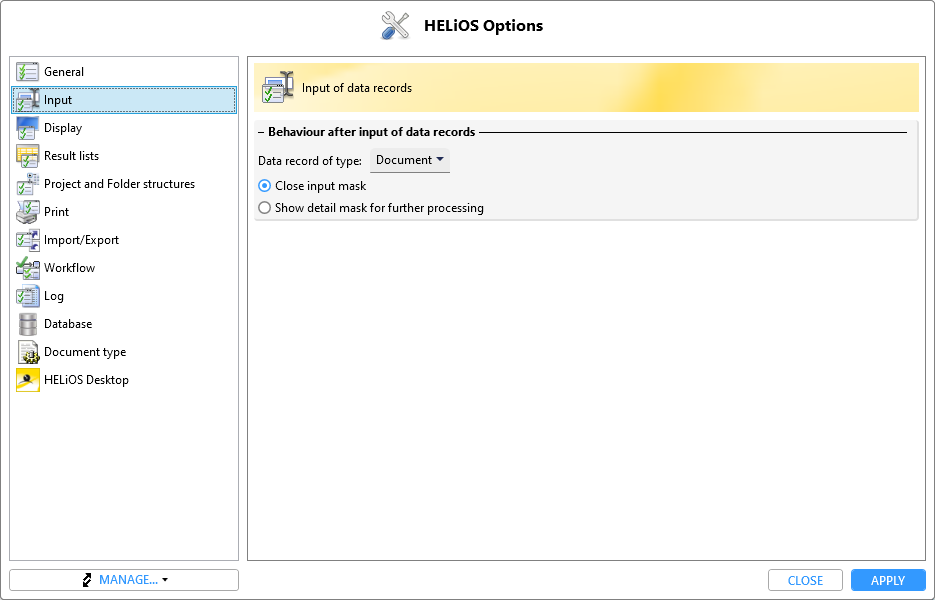
Task: Open the Data record type Document dropdown
Action: click(x=410, y=160)
